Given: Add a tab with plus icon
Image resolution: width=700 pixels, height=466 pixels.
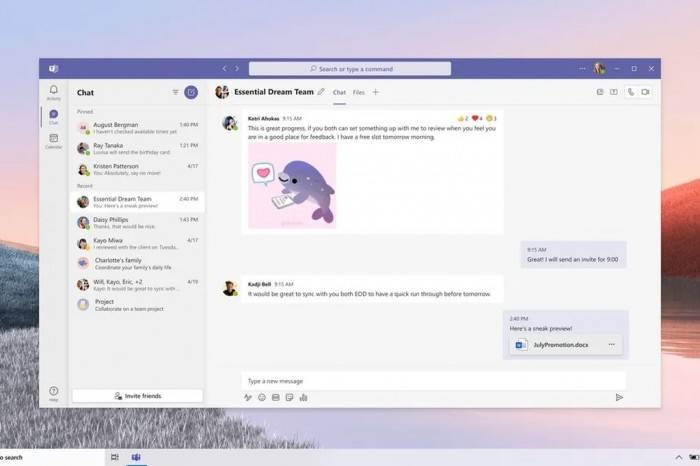Looking at the screenshot, I should 375,92.
